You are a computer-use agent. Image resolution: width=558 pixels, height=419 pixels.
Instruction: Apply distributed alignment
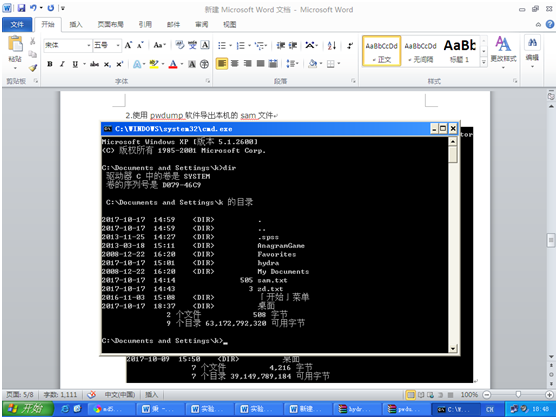tap(273, 64)
